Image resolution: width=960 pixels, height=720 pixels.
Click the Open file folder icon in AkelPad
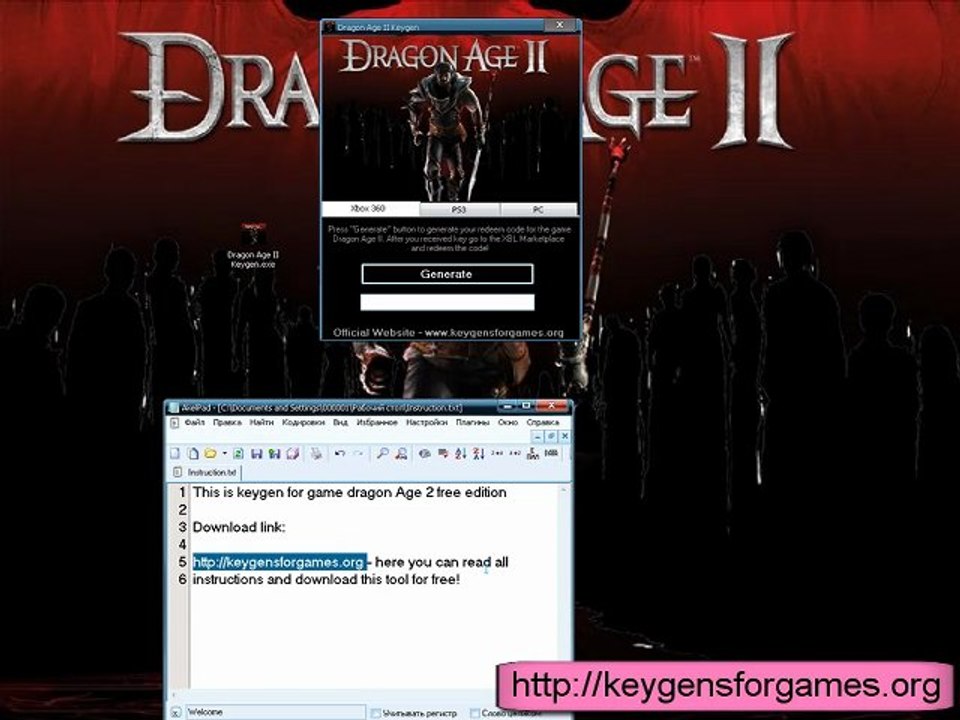tap(210, 454)
